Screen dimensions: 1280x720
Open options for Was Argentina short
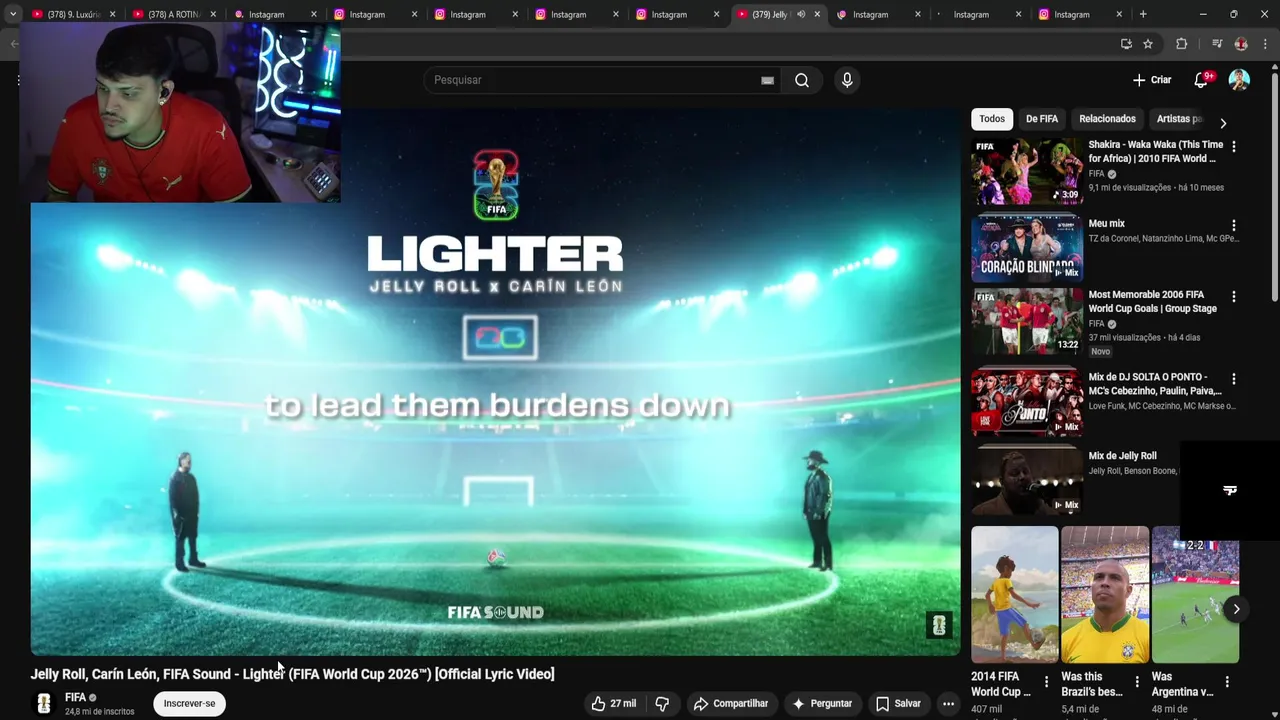tap(1227, 682)
